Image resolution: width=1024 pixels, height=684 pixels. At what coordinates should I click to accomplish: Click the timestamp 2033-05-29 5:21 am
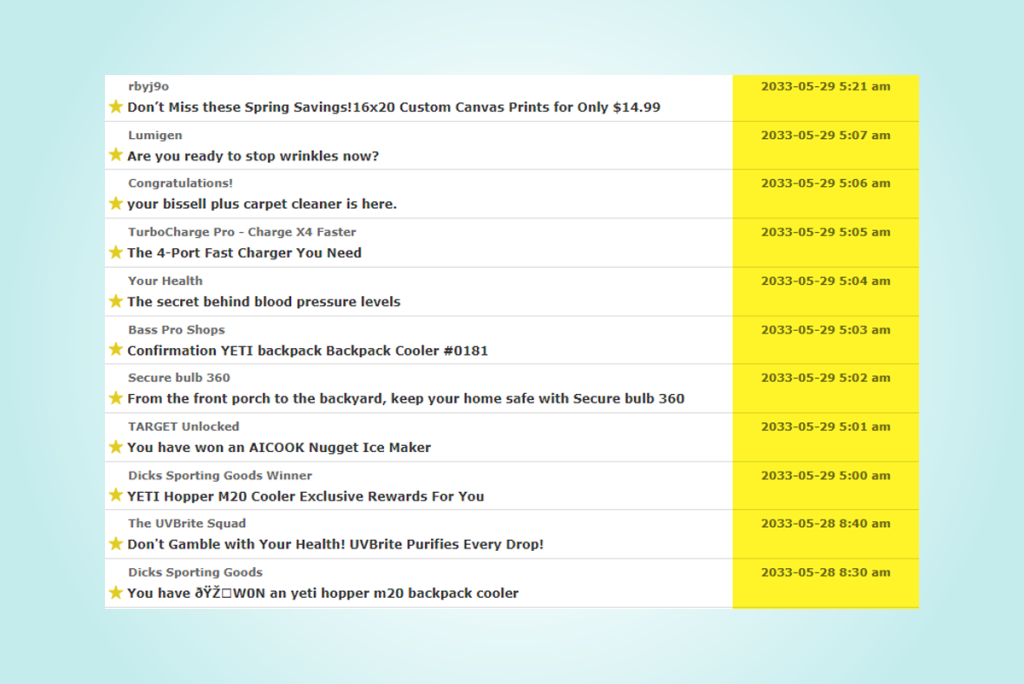[x=825, y=86]
